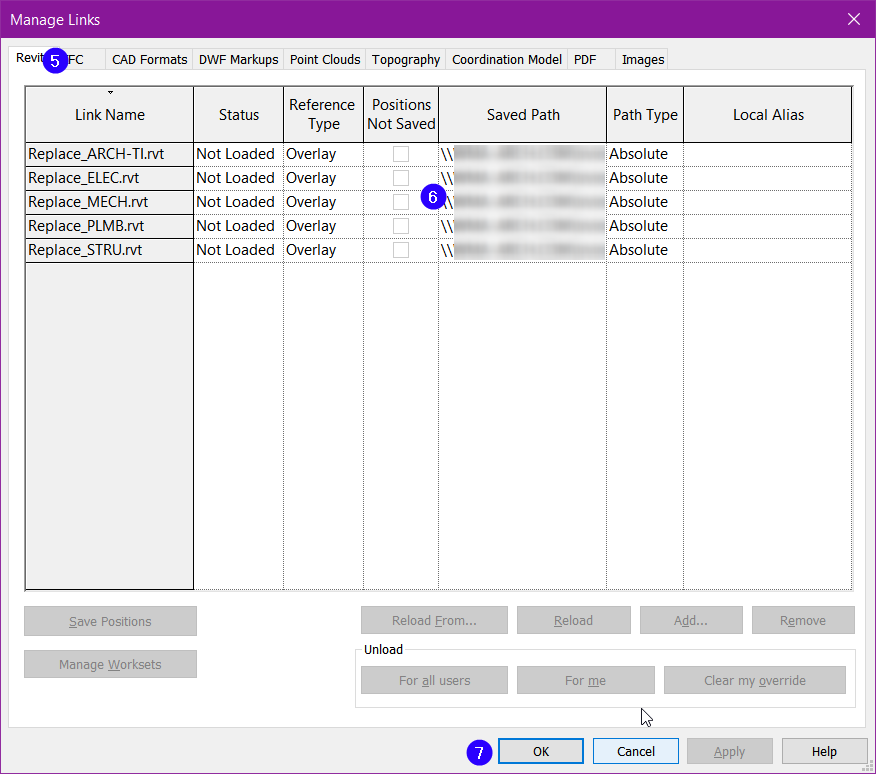The height and width of the screenshot is (774, 876).
Task: Check Positions Not Saved for Replace_STRU.rvt
Action: click(401, 249)
